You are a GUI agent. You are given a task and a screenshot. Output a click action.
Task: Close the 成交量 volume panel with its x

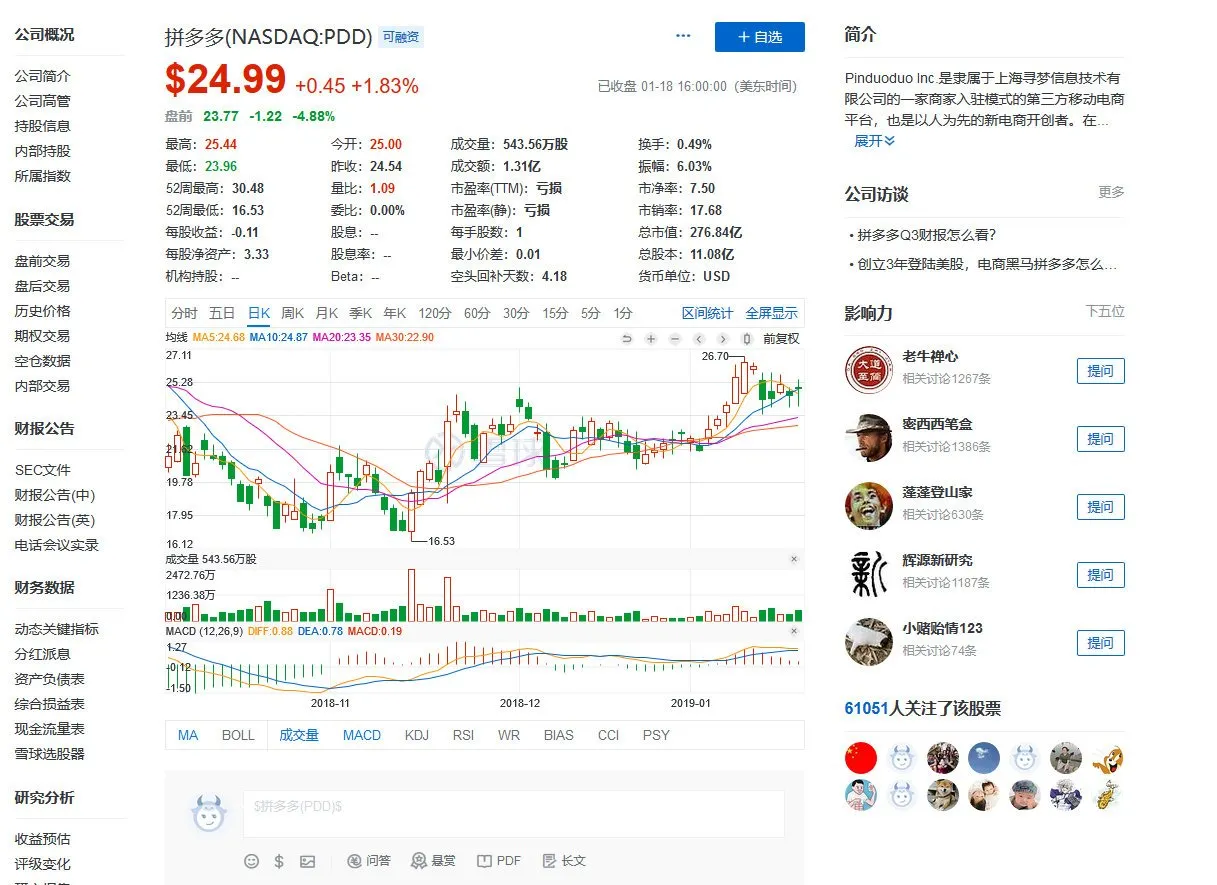coord(794,559)
